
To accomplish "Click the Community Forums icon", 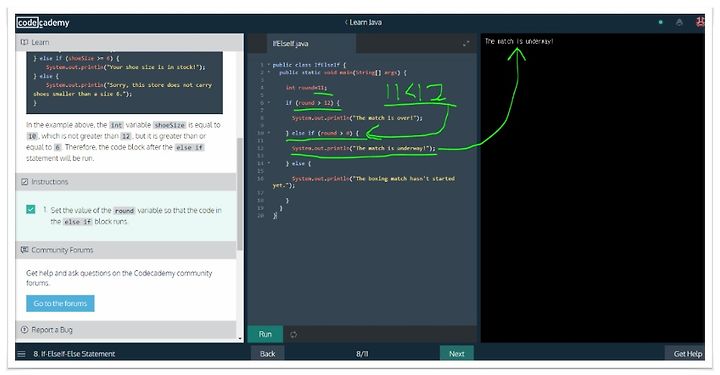I will 24,250.
